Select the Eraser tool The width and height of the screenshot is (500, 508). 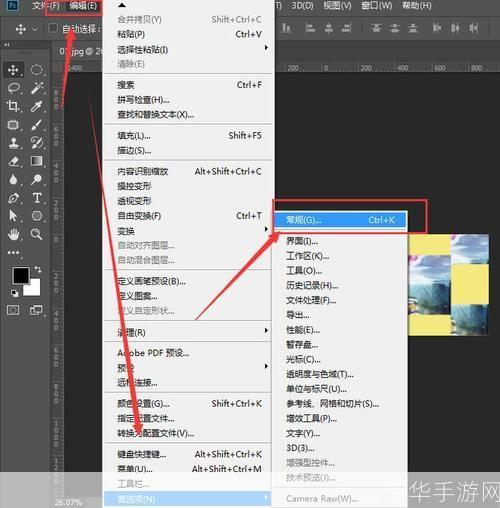point(13,161)
